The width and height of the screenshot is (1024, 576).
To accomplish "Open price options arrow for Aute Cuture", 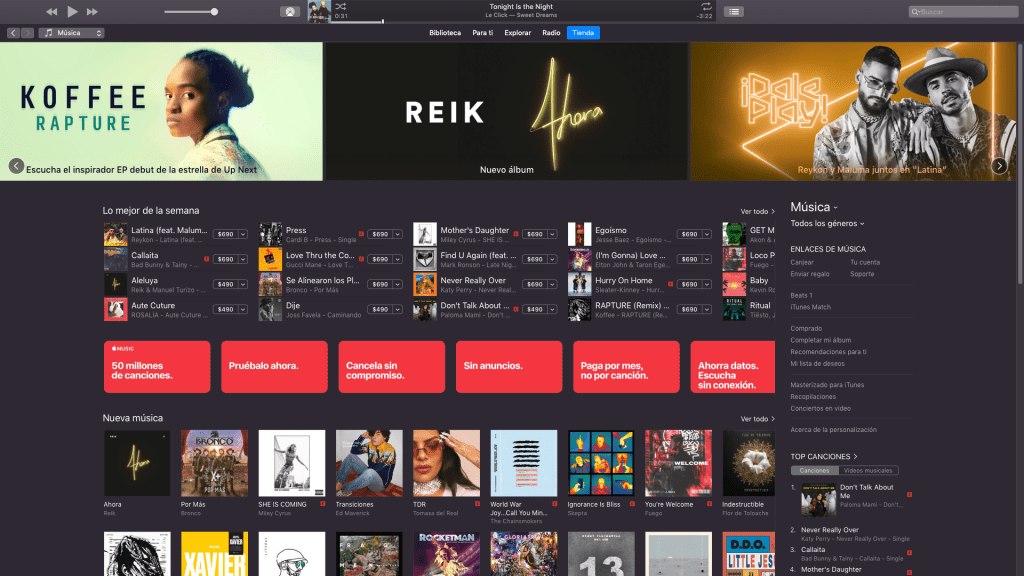I will click(243, 310).
